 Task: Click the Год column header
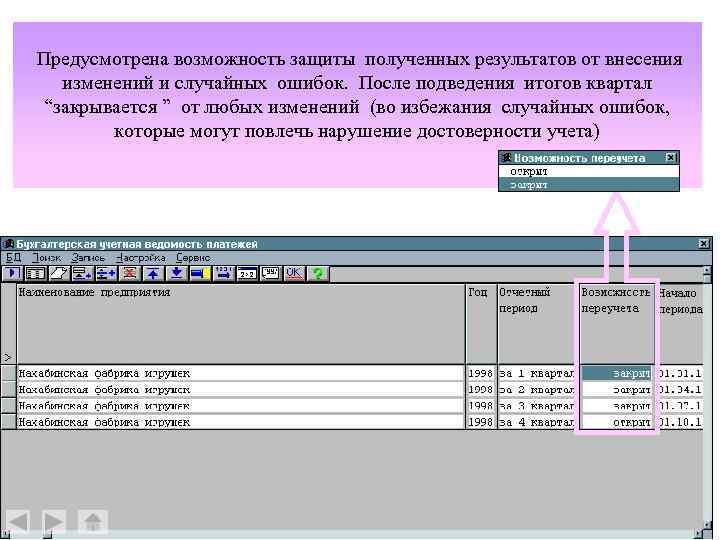[x=481, y=324]
